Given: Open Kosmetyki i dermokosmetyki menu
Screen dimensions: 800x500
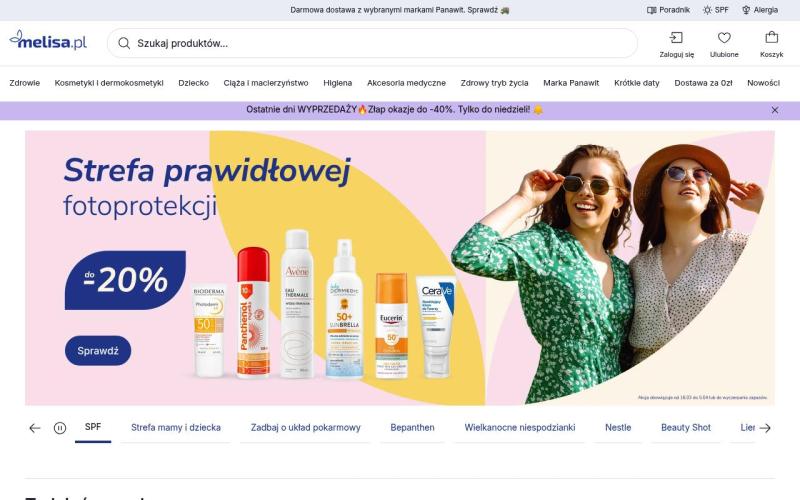Looking at the screenshot, I should [x=109, y=83].
